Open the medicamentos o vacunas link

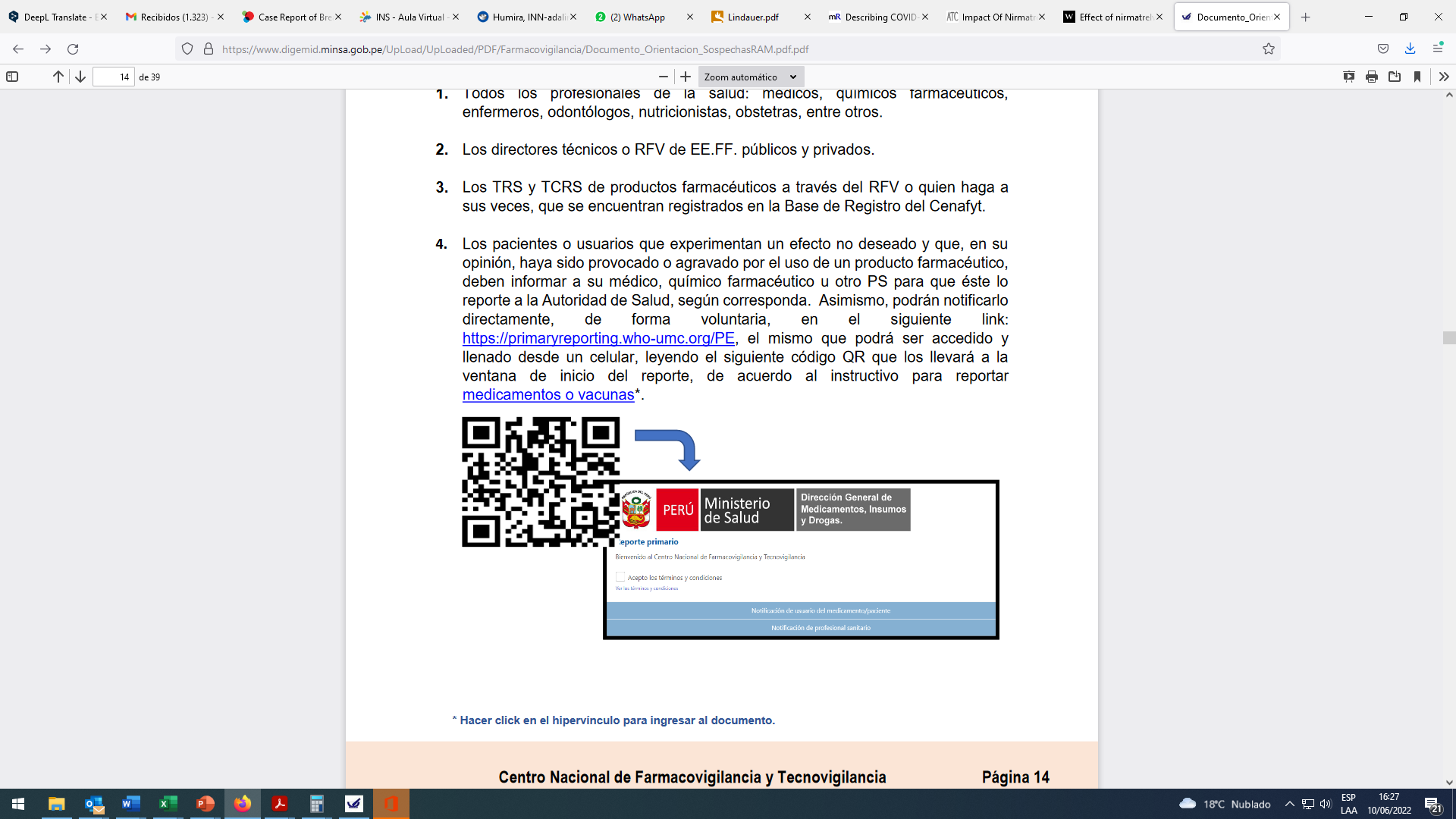[x=548, y=395]
